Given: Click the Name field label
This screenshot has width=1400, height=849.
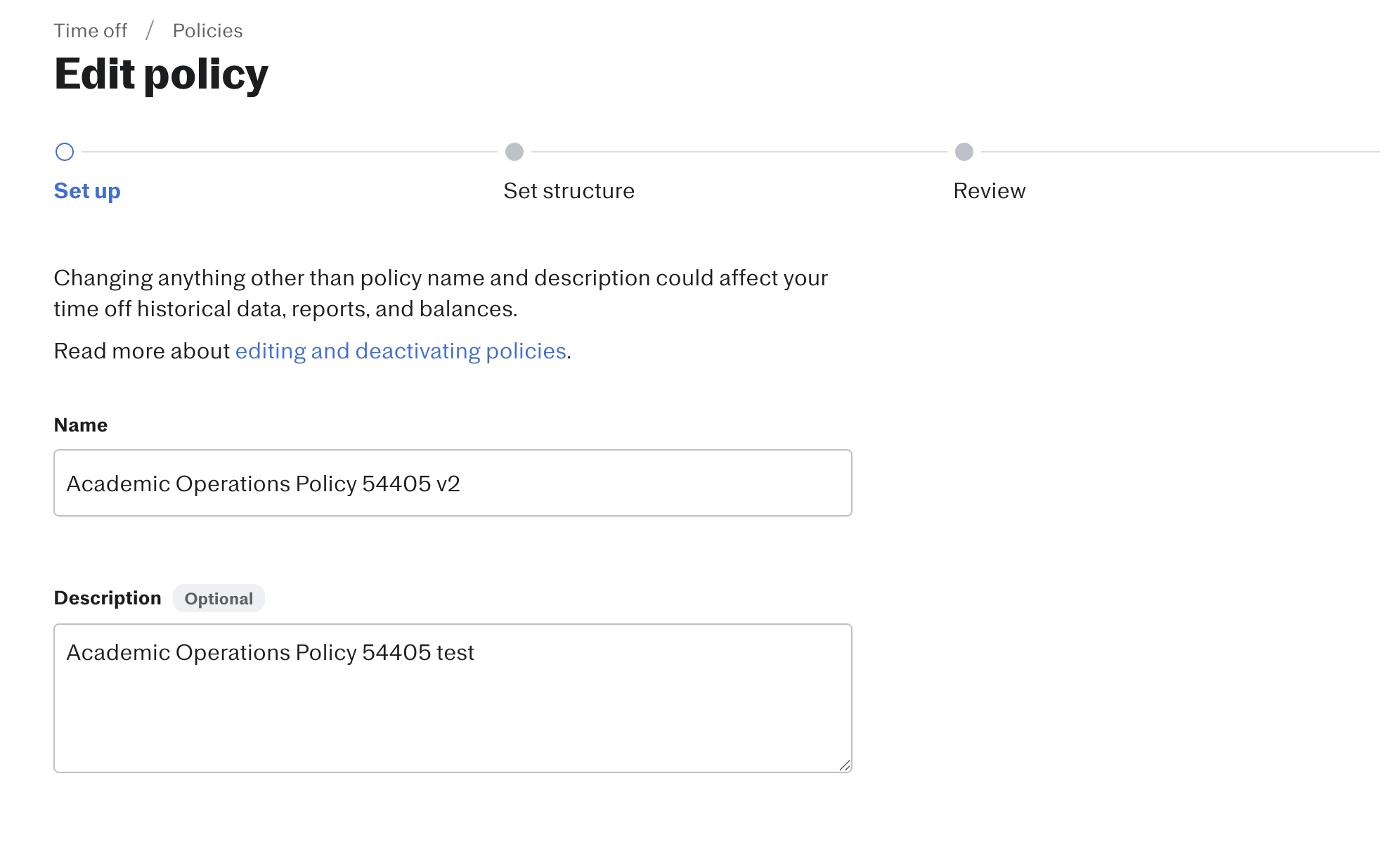Looking at the screenshot, I should tap(81, 425).
